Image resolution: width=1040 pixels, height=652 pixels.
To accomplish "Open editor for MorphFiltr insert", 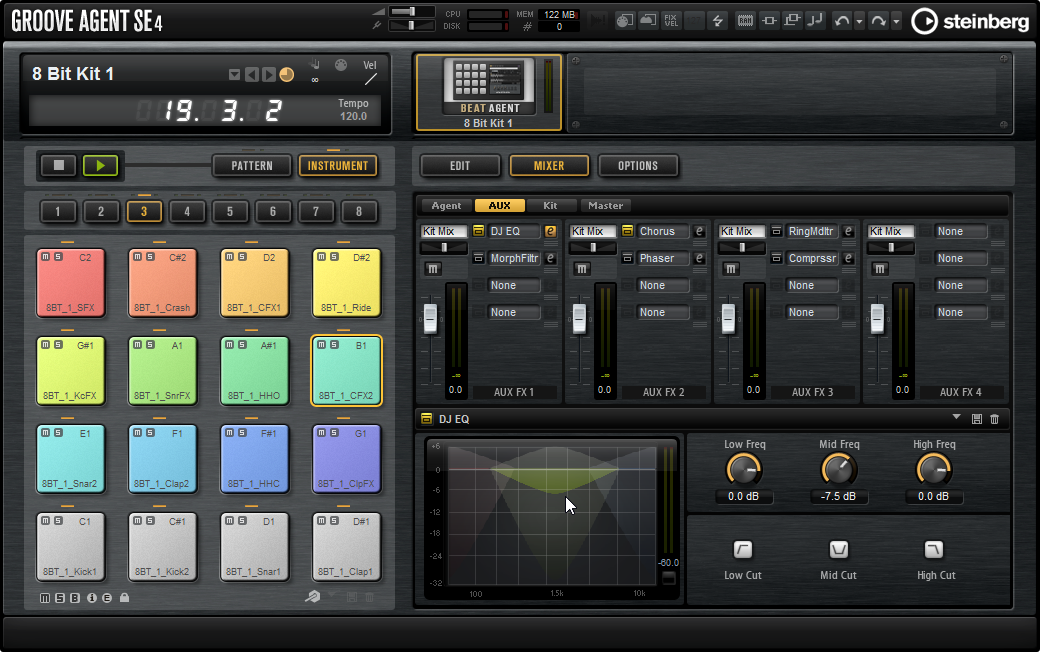I will (551, 258).
